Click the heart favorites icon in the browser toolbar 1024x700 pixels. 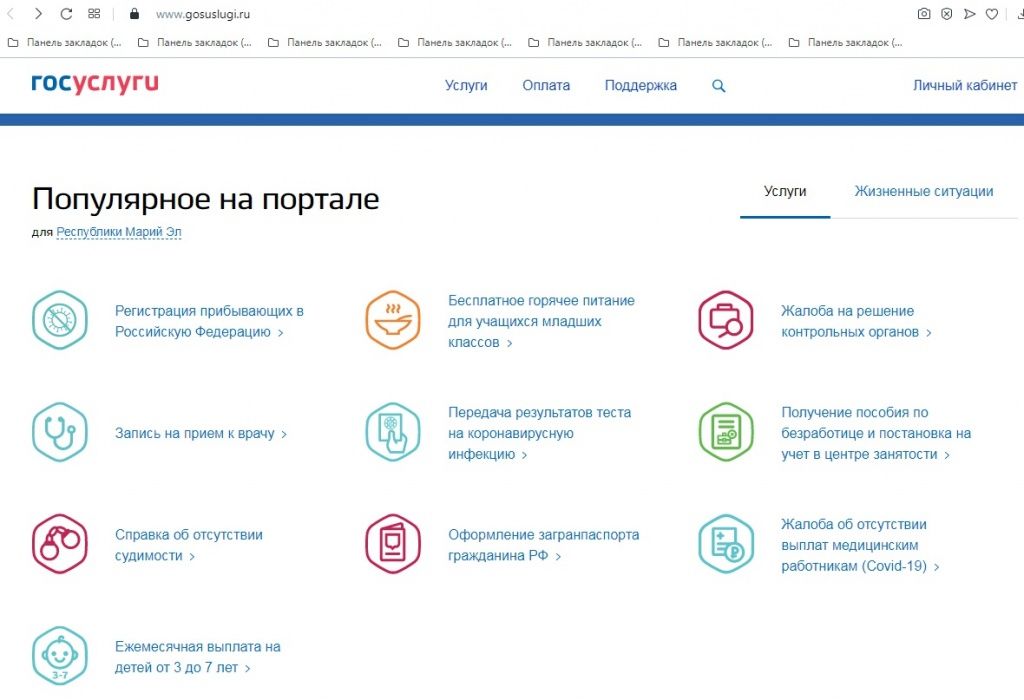(991, 14)
